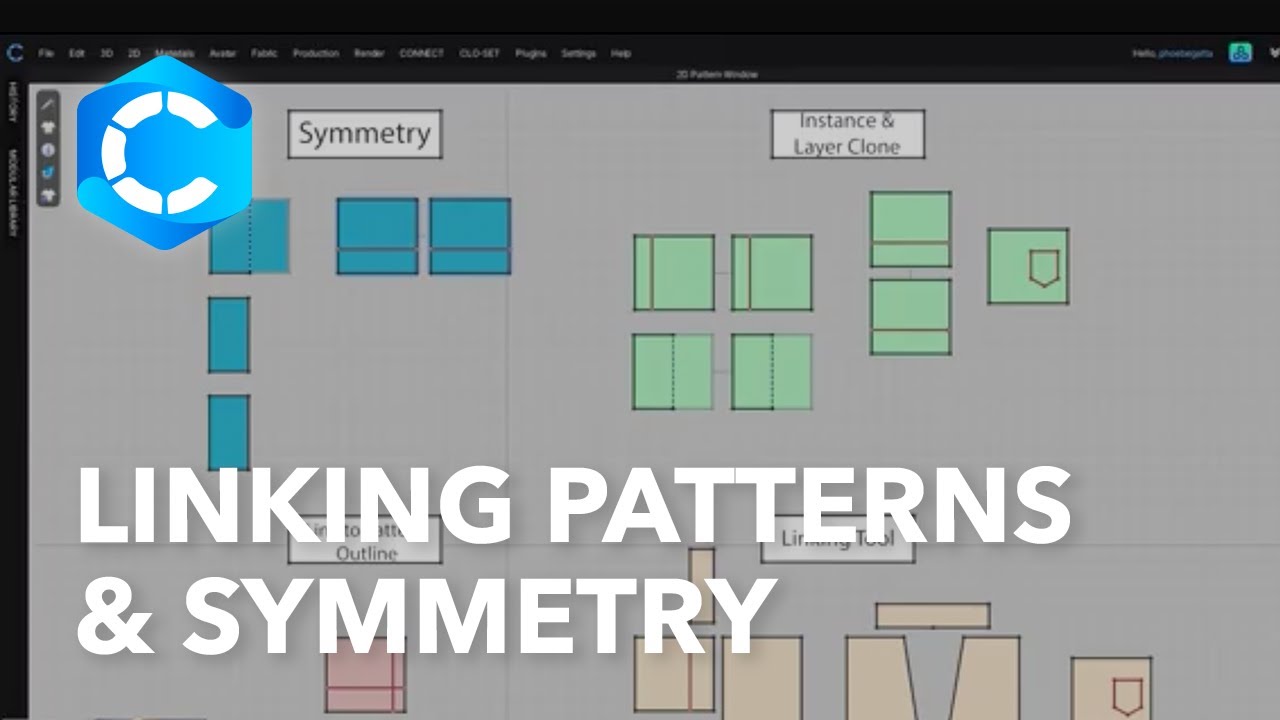Select the top-left green pattern with a solid inner line

point(674,272)
